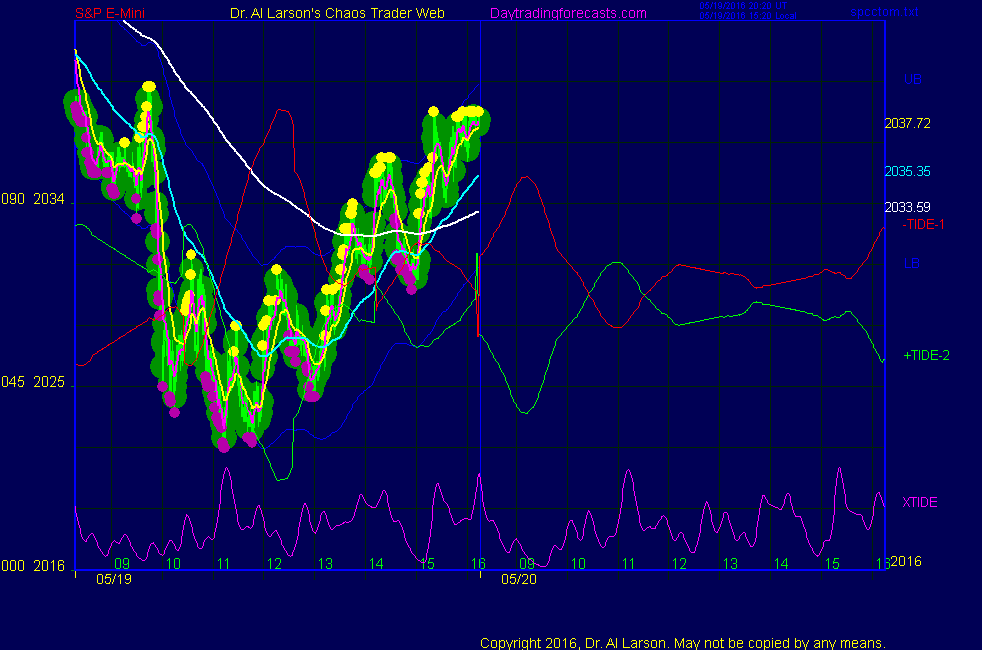Click the 09 hour label for 05/19
Viewport: 982px width, 650px height.
(x=122, y=564)
